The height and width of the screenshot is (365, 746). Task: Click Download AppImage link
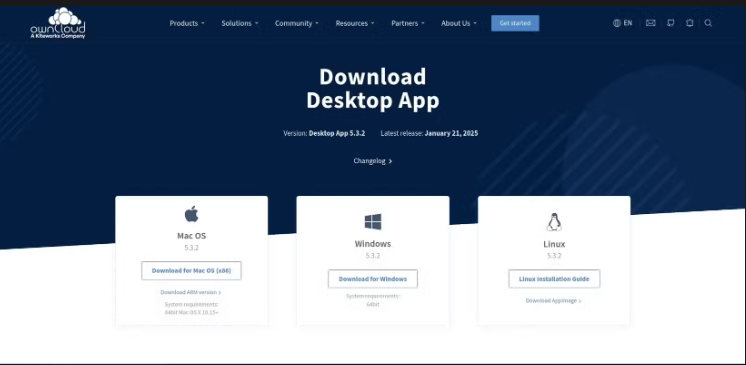(x=553, y=301)
